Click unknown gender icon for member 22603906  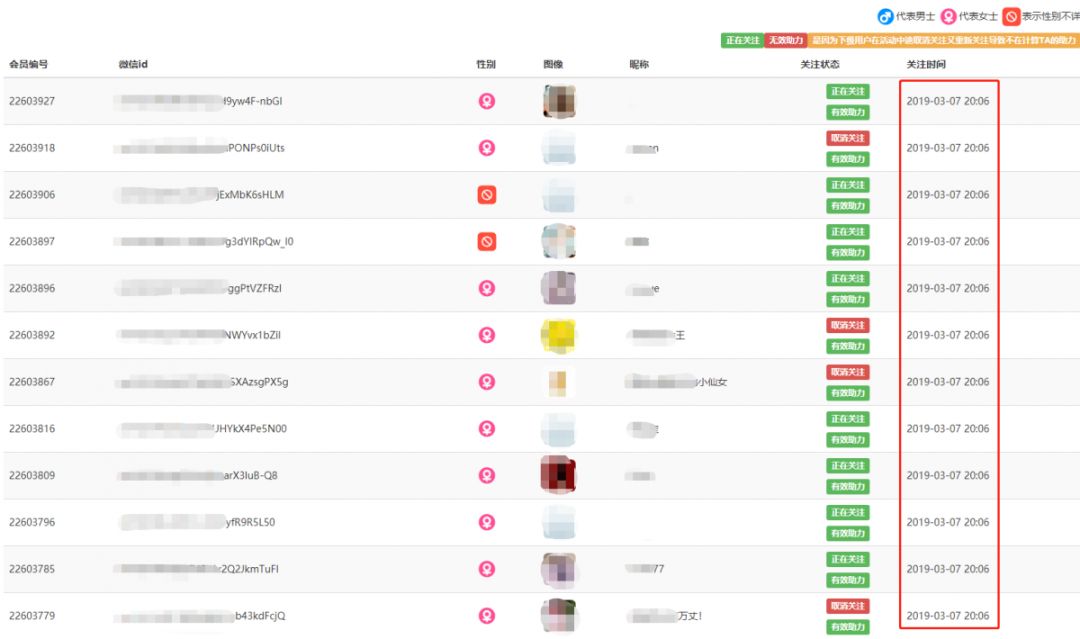pos(487,195)
